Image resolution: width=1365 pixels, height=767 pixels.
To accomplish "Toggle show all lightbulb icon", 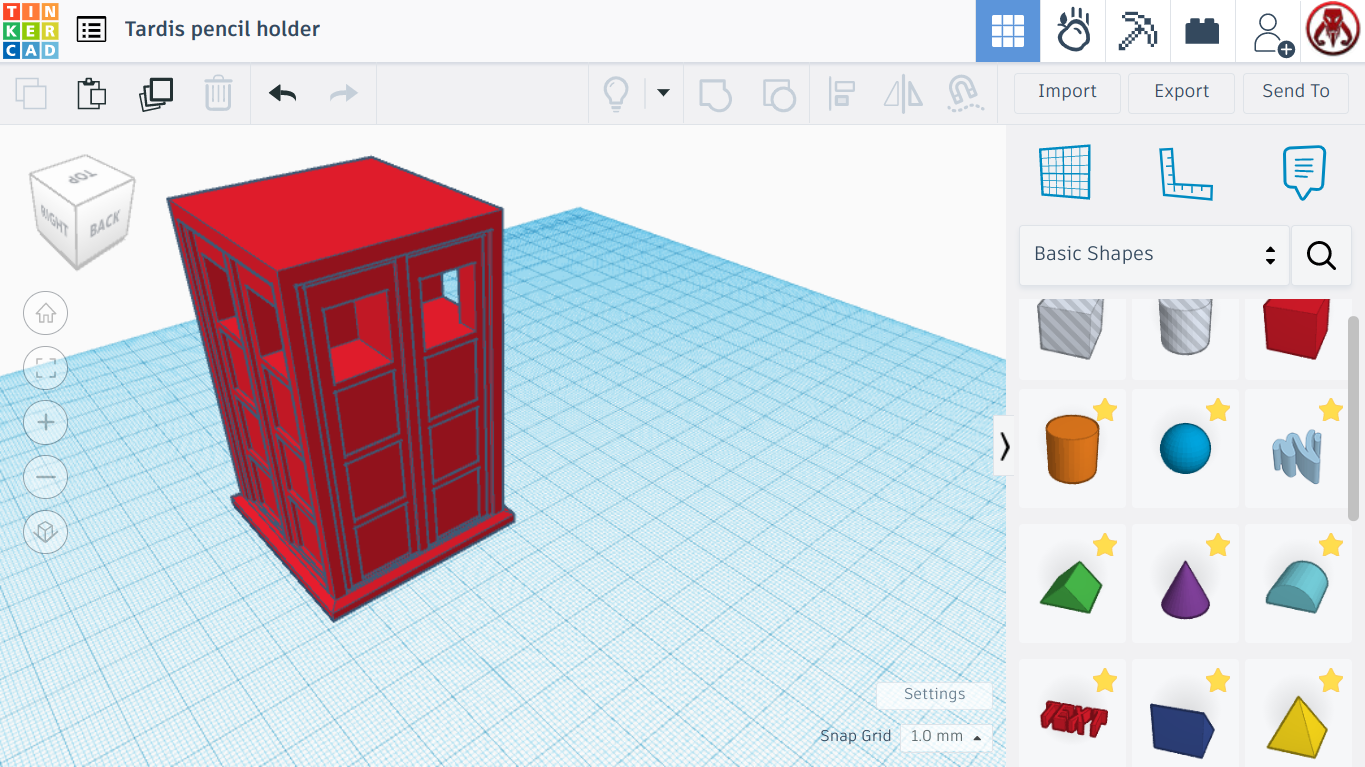I will tap(615, 94).
